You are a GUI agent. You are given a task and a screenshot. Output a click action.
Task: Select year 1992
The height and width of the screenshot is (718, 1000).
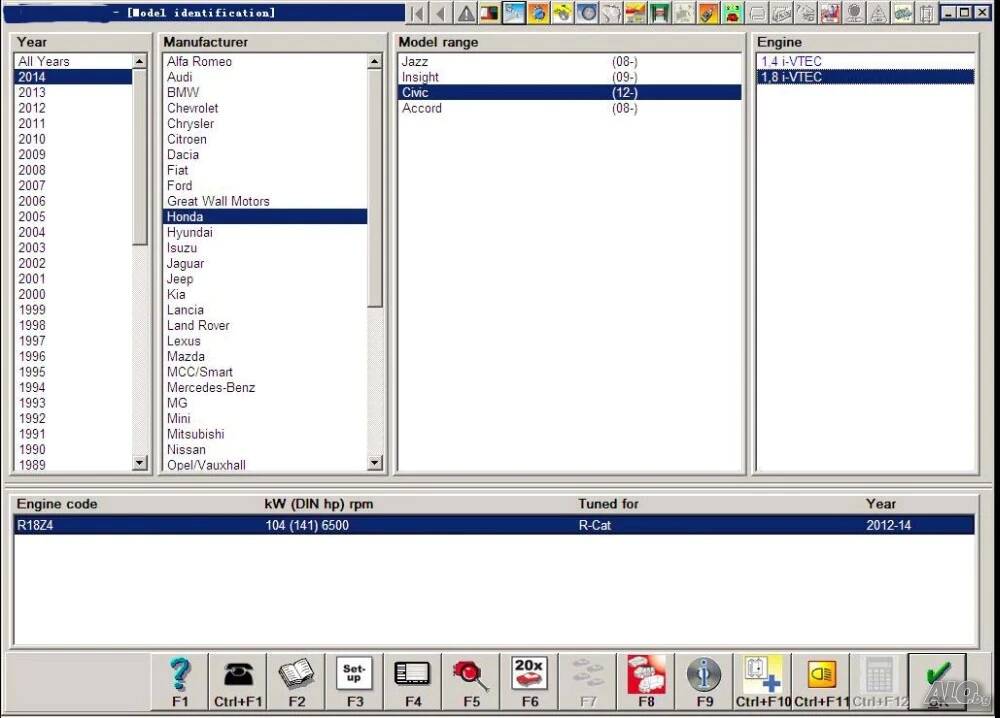73,418
